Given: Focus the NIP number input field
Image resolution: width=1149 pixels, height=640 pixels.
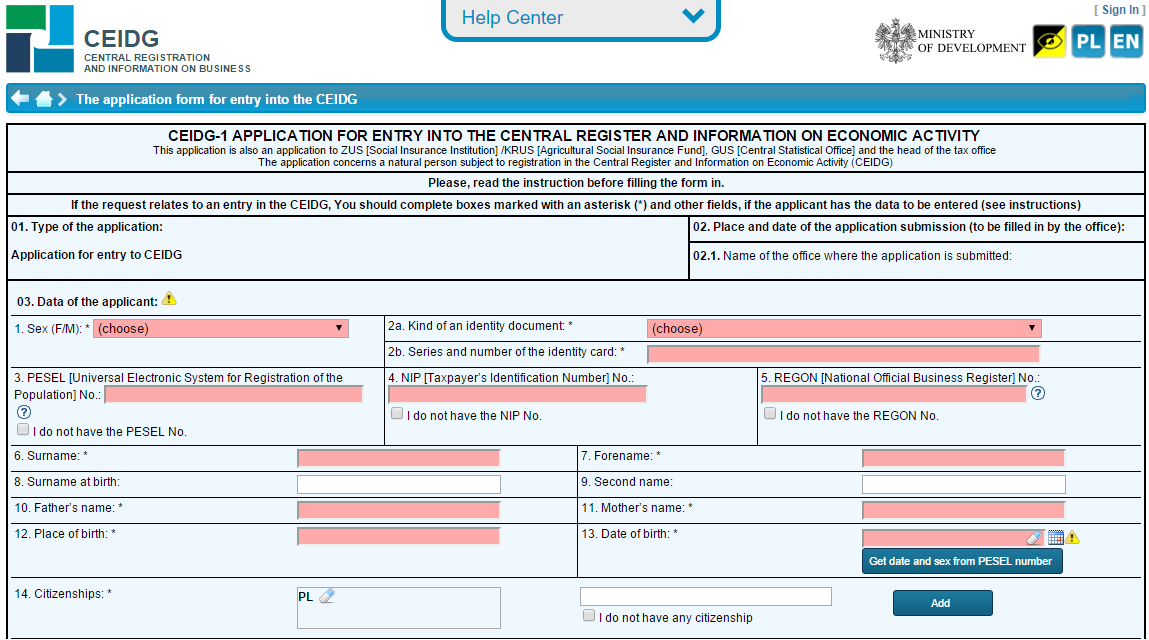Looking at the screenshot, I should coord(517,394).
